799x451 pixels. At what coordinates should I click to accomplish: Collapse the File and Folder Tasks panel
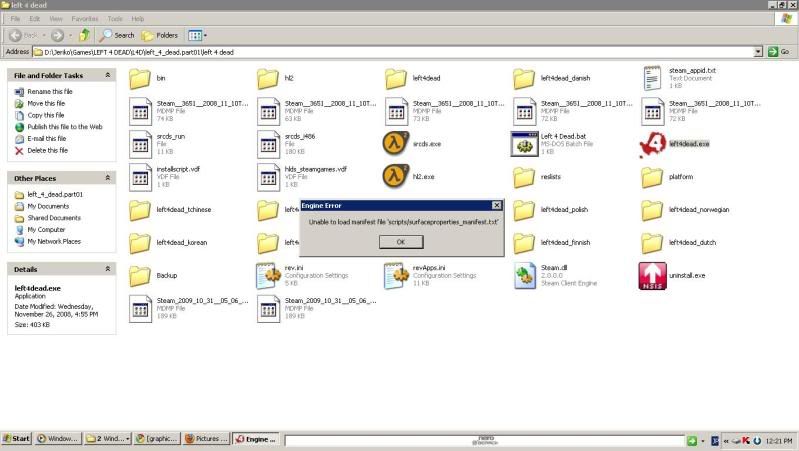[x=108, y=75]
